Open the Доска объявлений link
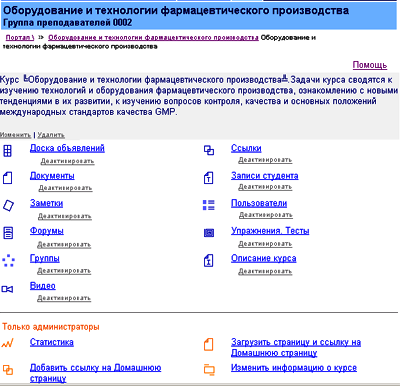This screenshot has width=400, height=386. (x=67, y=148)
